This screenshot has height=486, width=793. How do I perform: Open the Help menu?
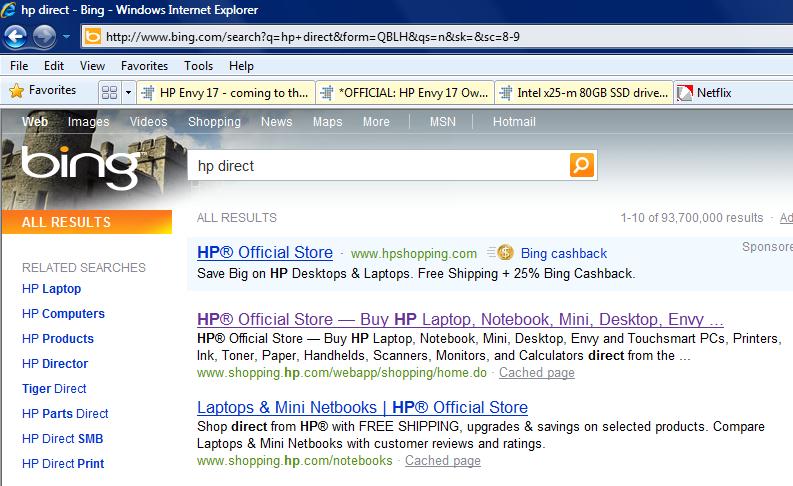click(241, 66)
